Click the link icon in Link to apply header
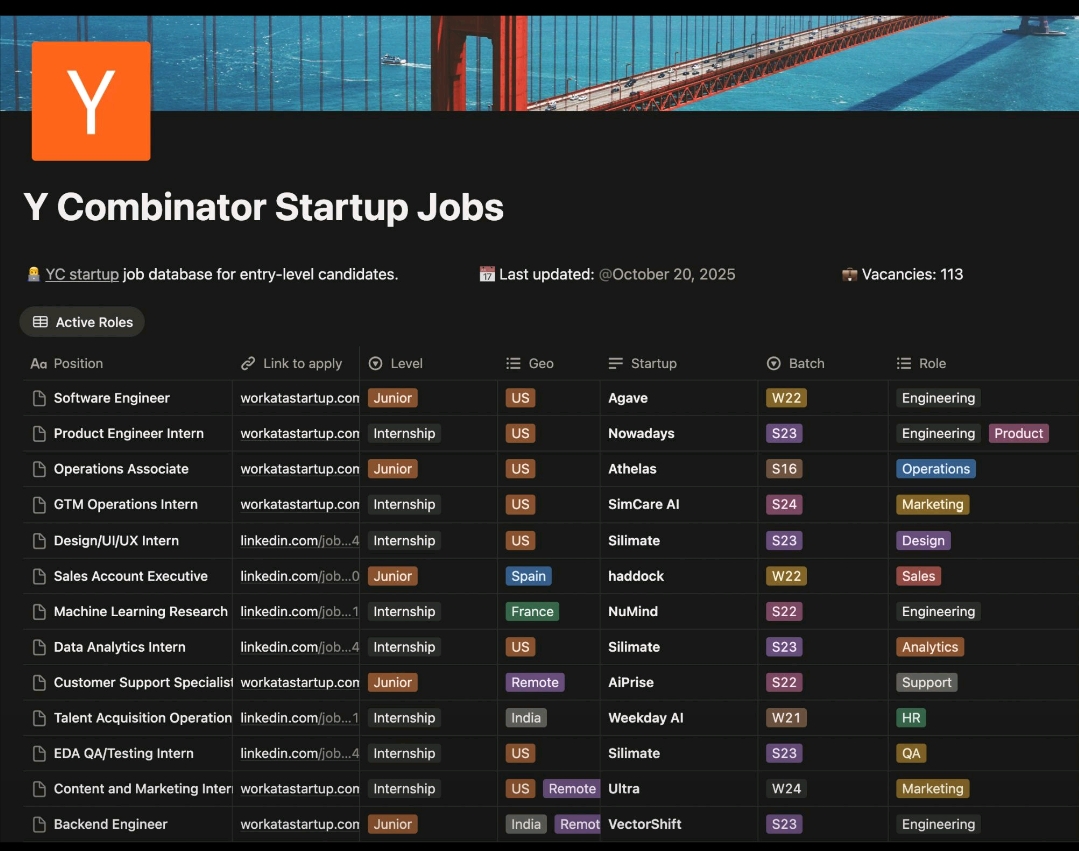Image resolution: width=1079 pixels, height=851 pixels. point(248,364)
